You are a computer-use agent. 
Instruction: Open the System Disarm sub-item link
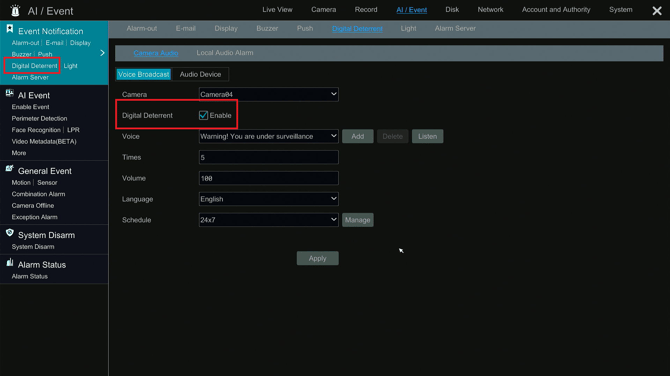[x=33, y=247]
